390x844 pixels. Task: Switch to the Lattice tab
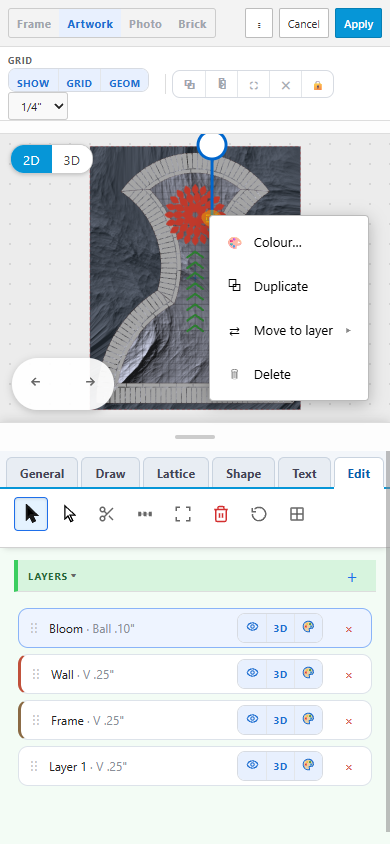[x=176, y=474]
